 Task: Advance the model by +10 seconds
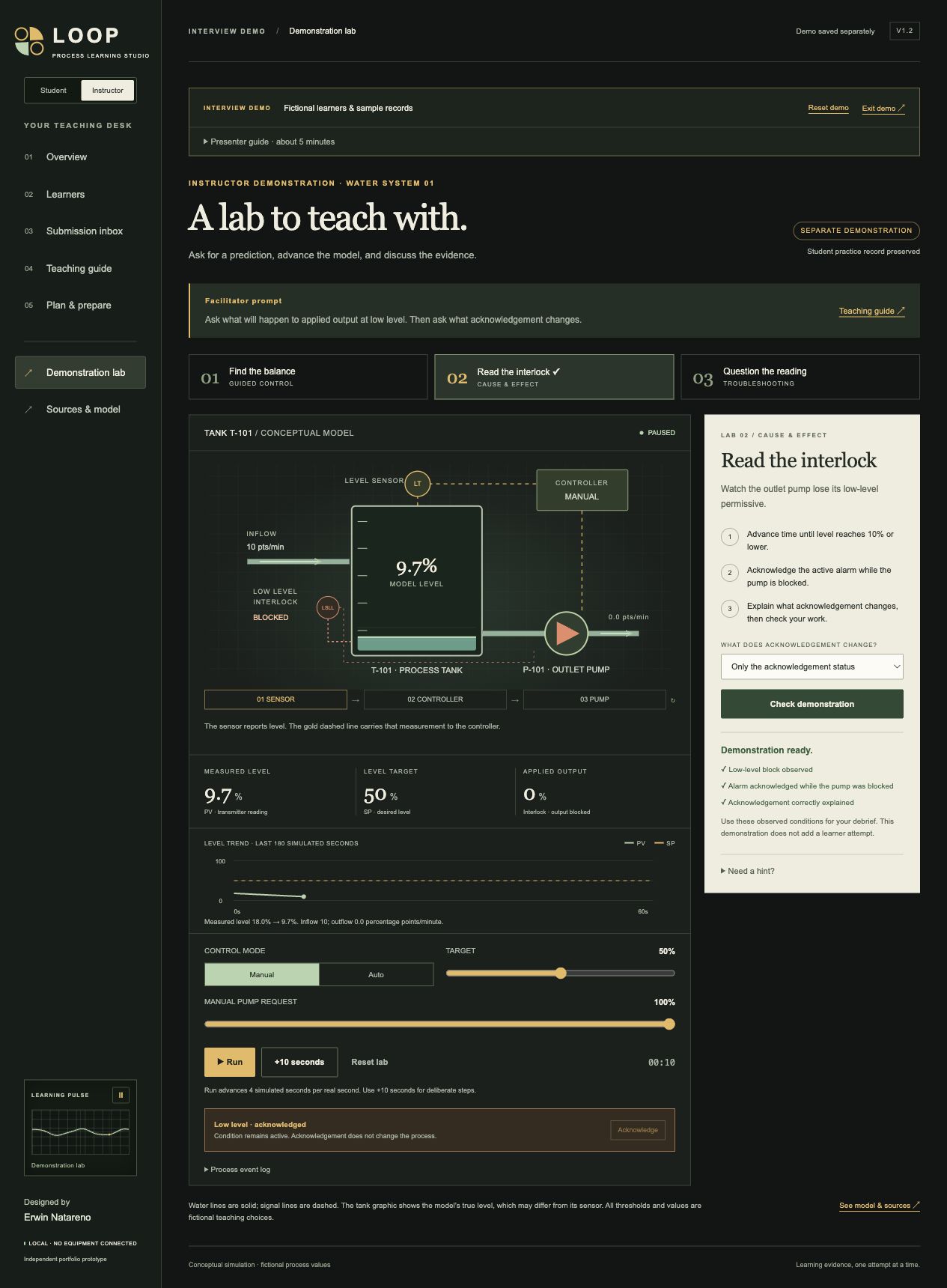299,1062
